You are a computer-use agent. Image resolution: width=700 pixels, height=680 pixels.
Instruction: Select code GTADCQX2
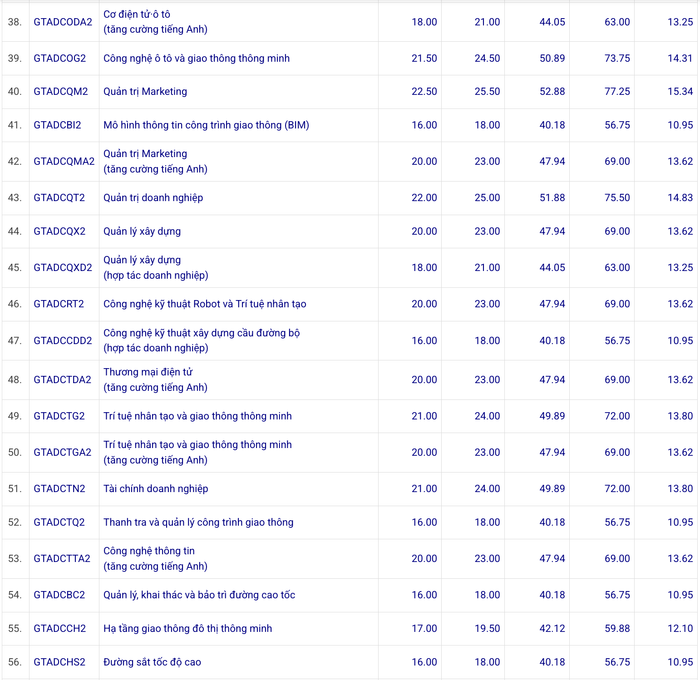pyautogui.click(x=59, y=231)
